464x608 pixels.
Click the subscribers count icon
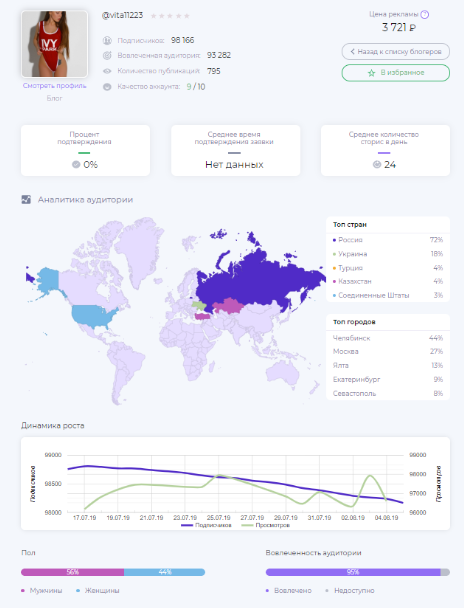107,40
